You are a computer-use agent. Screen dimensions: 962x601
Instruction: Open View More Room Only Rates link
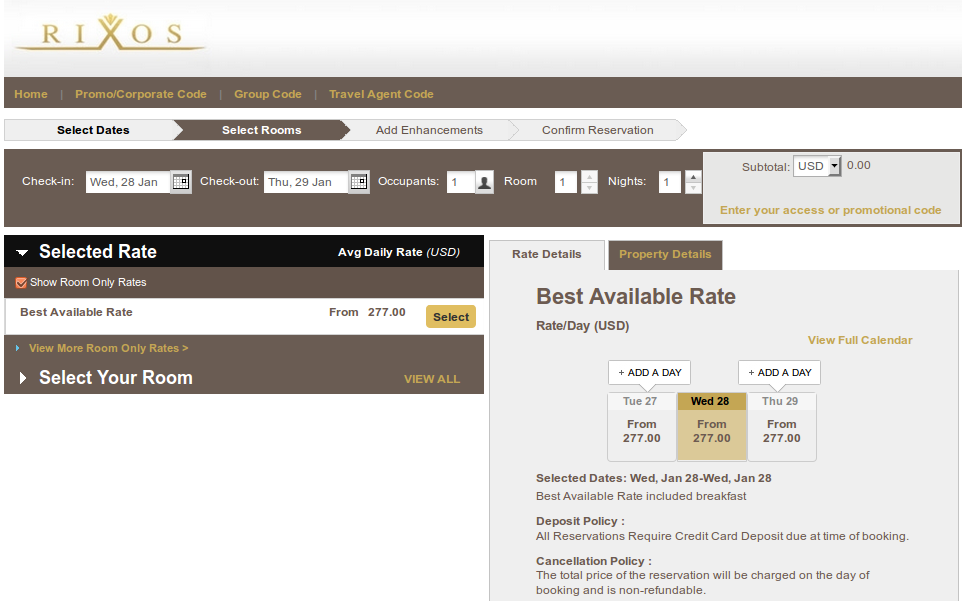[108, 348]
